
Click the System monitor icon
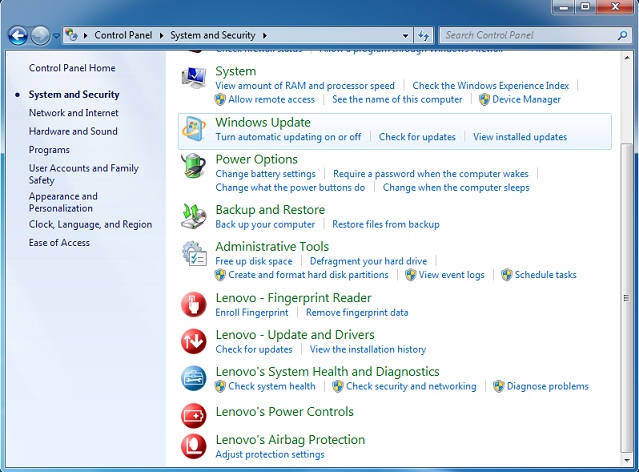(194, 77)
